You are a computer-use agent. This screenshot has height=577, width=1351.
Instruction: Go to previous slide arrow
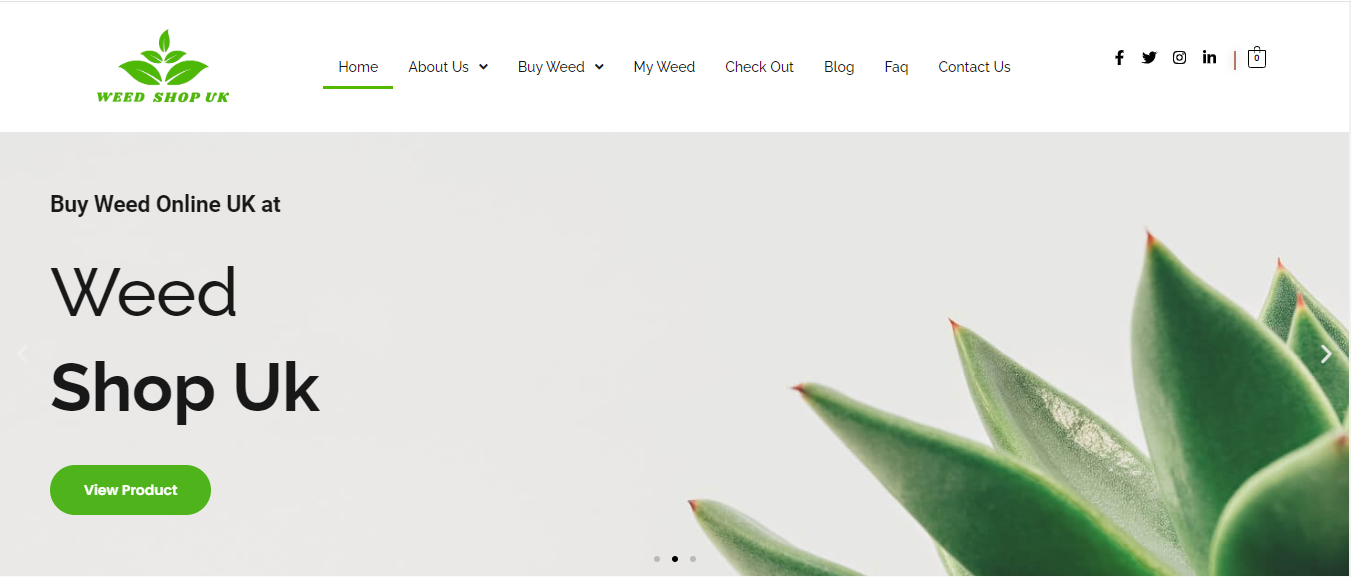[x=23, y=353]
